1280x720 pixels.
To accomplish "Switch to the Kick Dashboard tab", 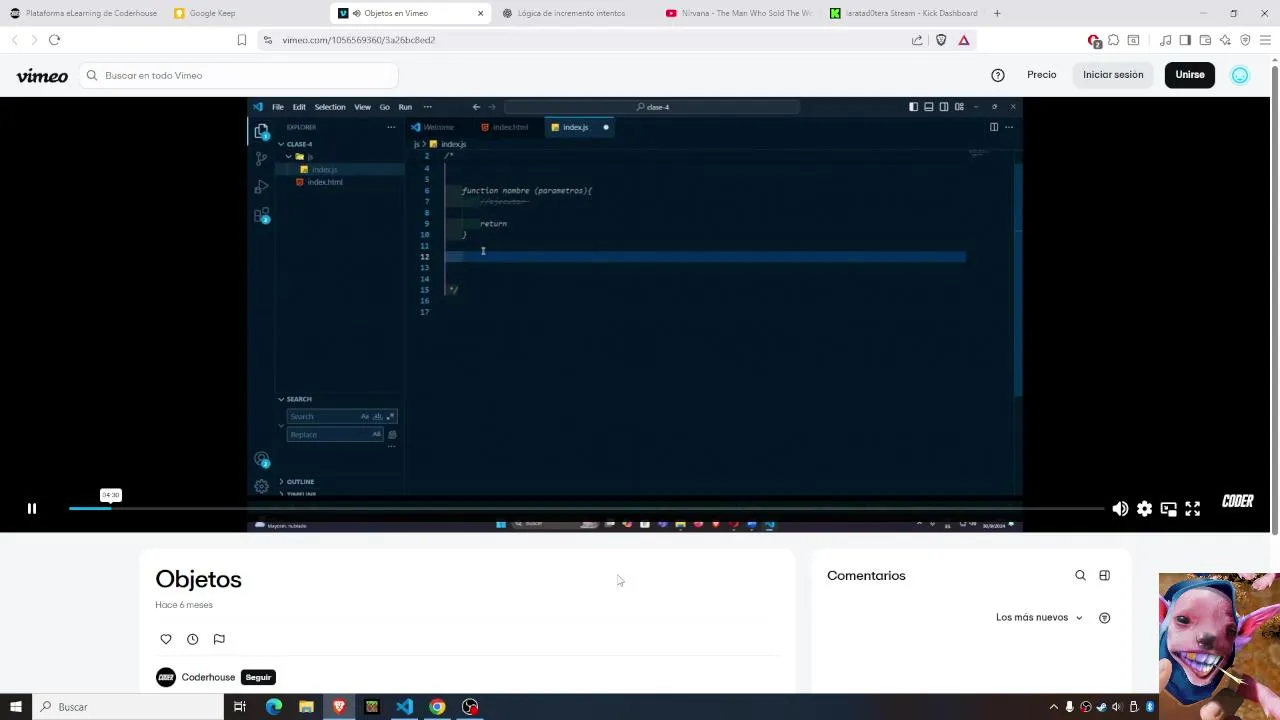I will click(x=905, y=13).
